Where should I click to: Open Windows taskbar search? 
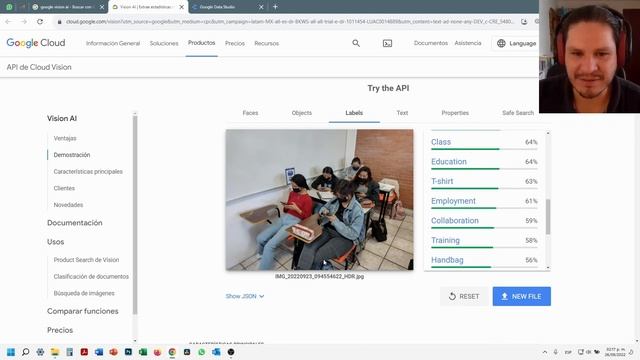click(x=25, y=352)
